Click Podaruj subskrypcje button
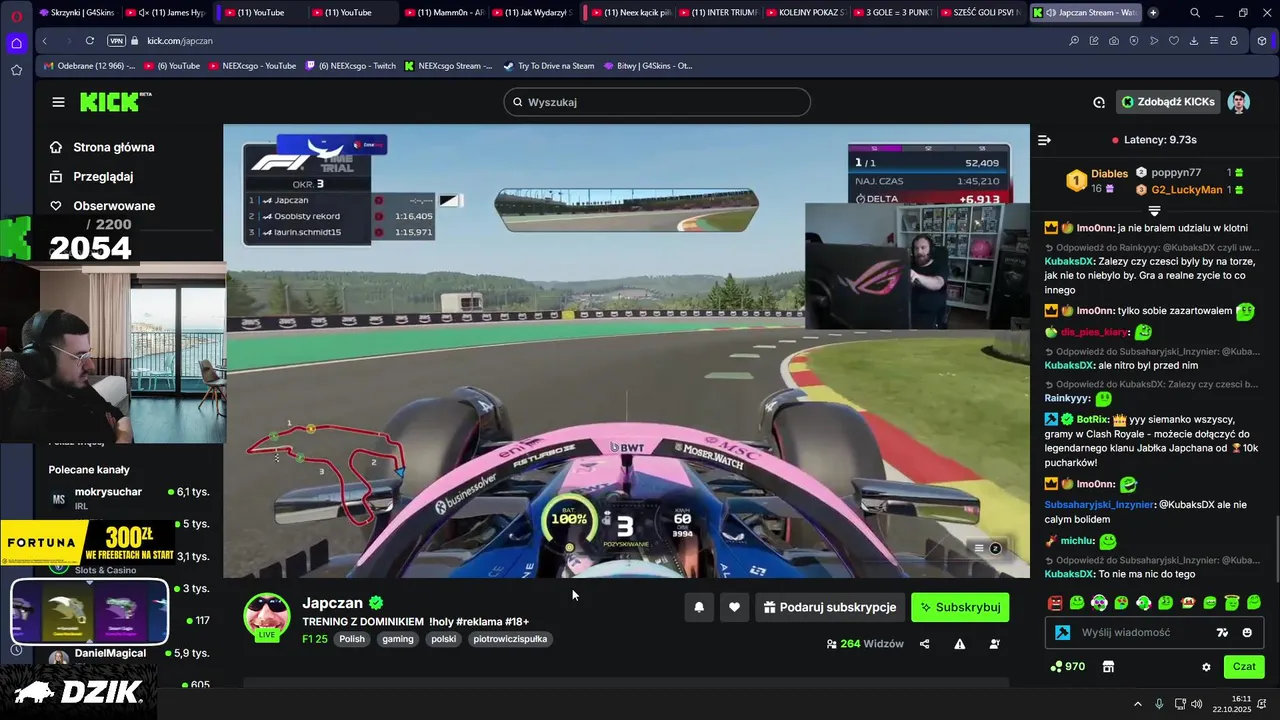The width and height of the screenshot is (1280, 720). [x=830, y=607]
